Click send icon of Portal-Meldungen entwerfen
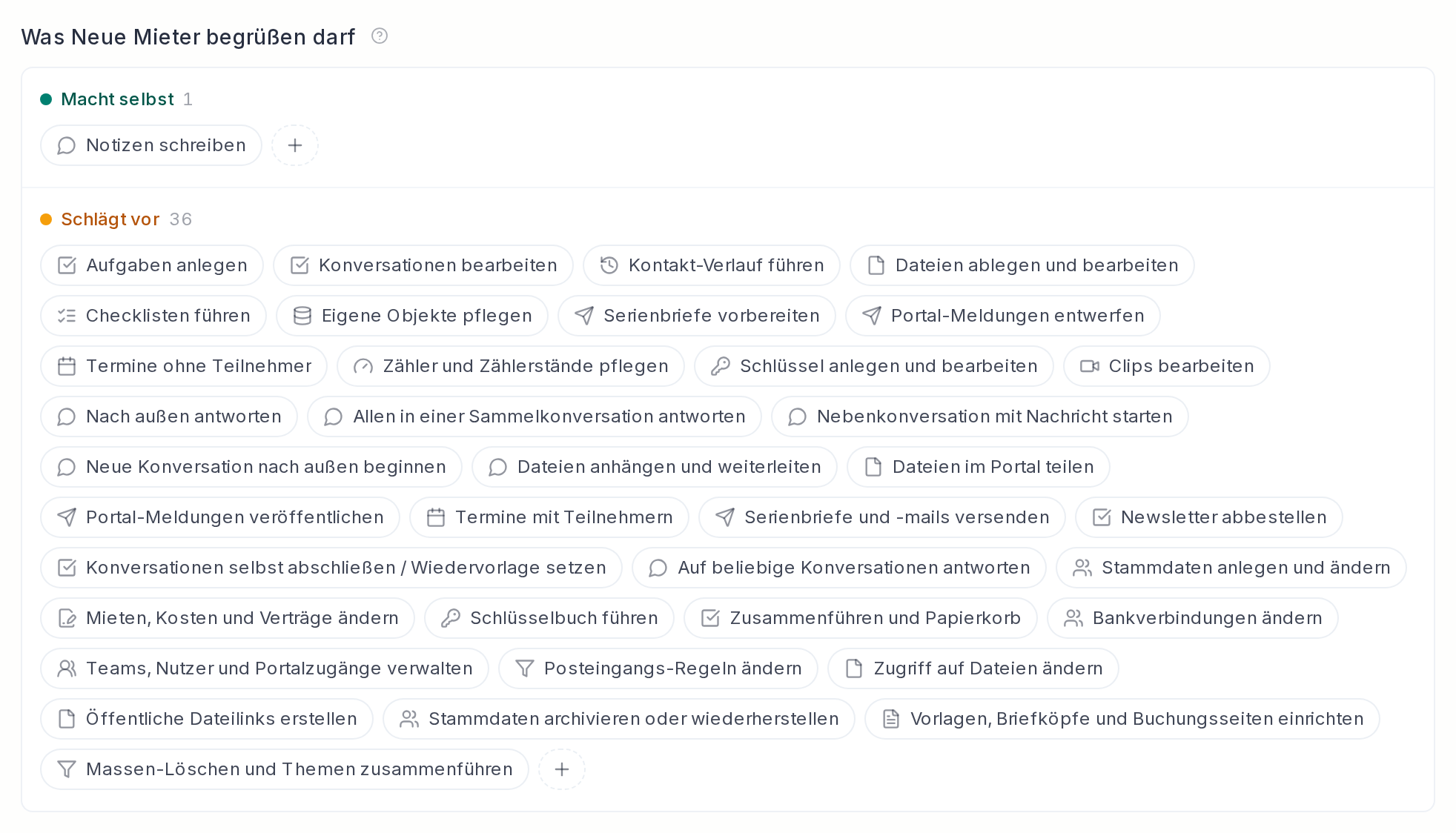1456x833 pixels. click(x=872, y=316)
